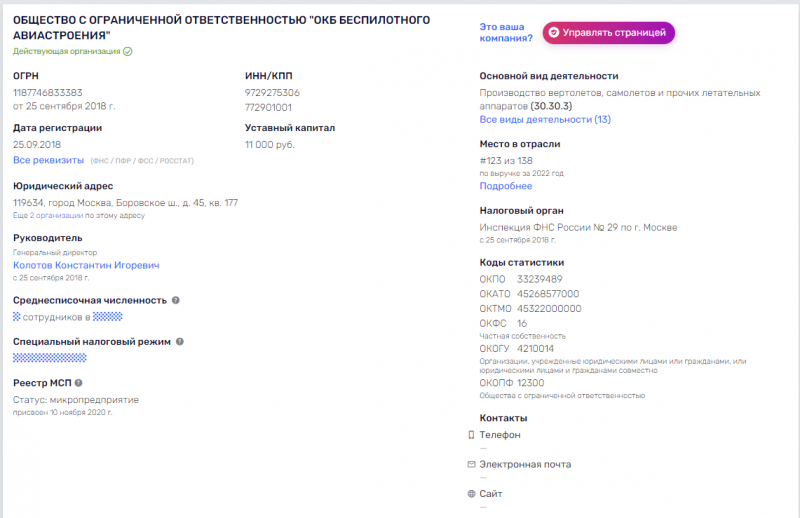Open the 2 организации link at this address
Screen dimensions: 800x518
click(x=56, y=215)
